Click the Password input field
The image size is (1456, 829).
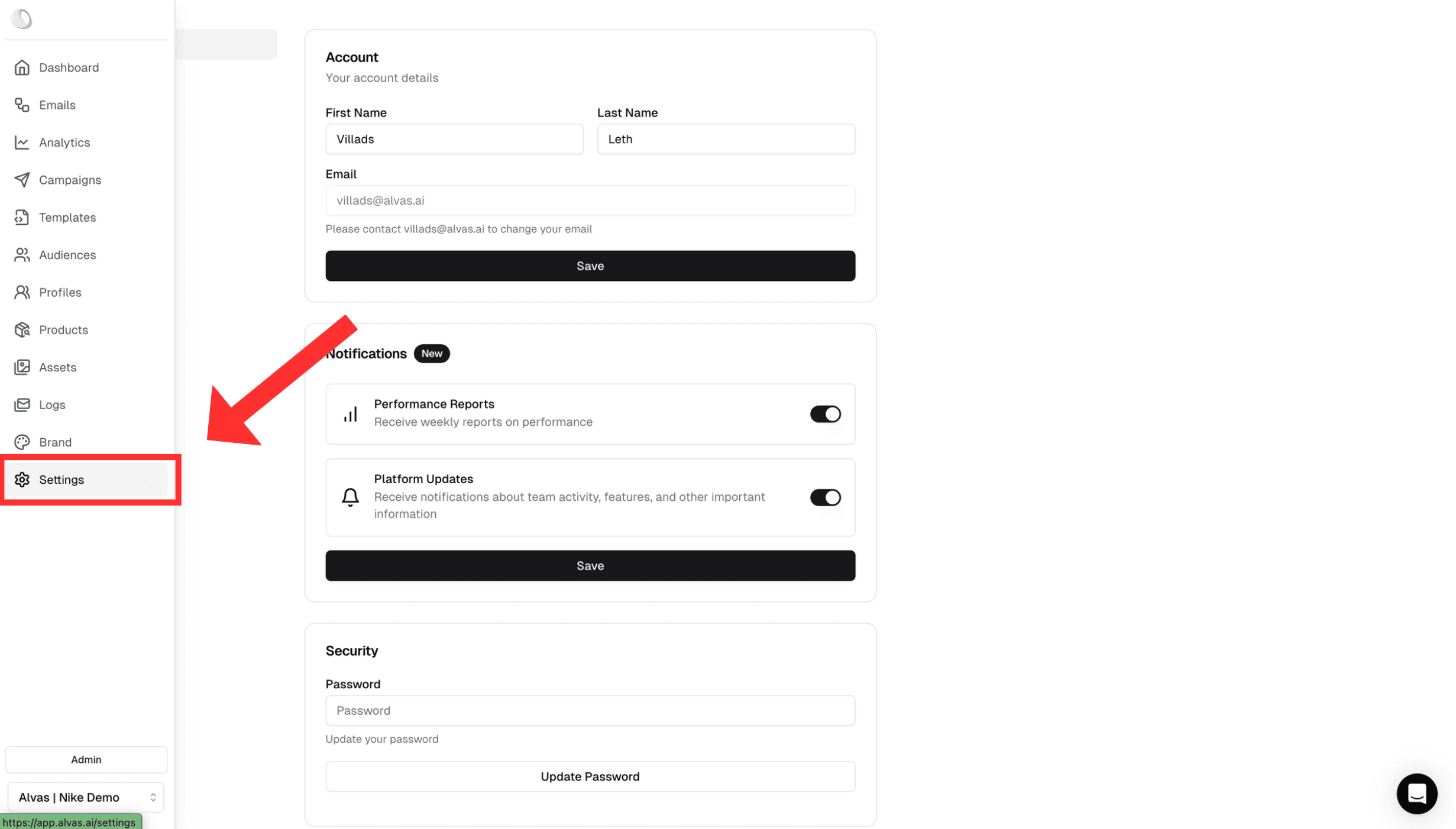pos(590,710)
